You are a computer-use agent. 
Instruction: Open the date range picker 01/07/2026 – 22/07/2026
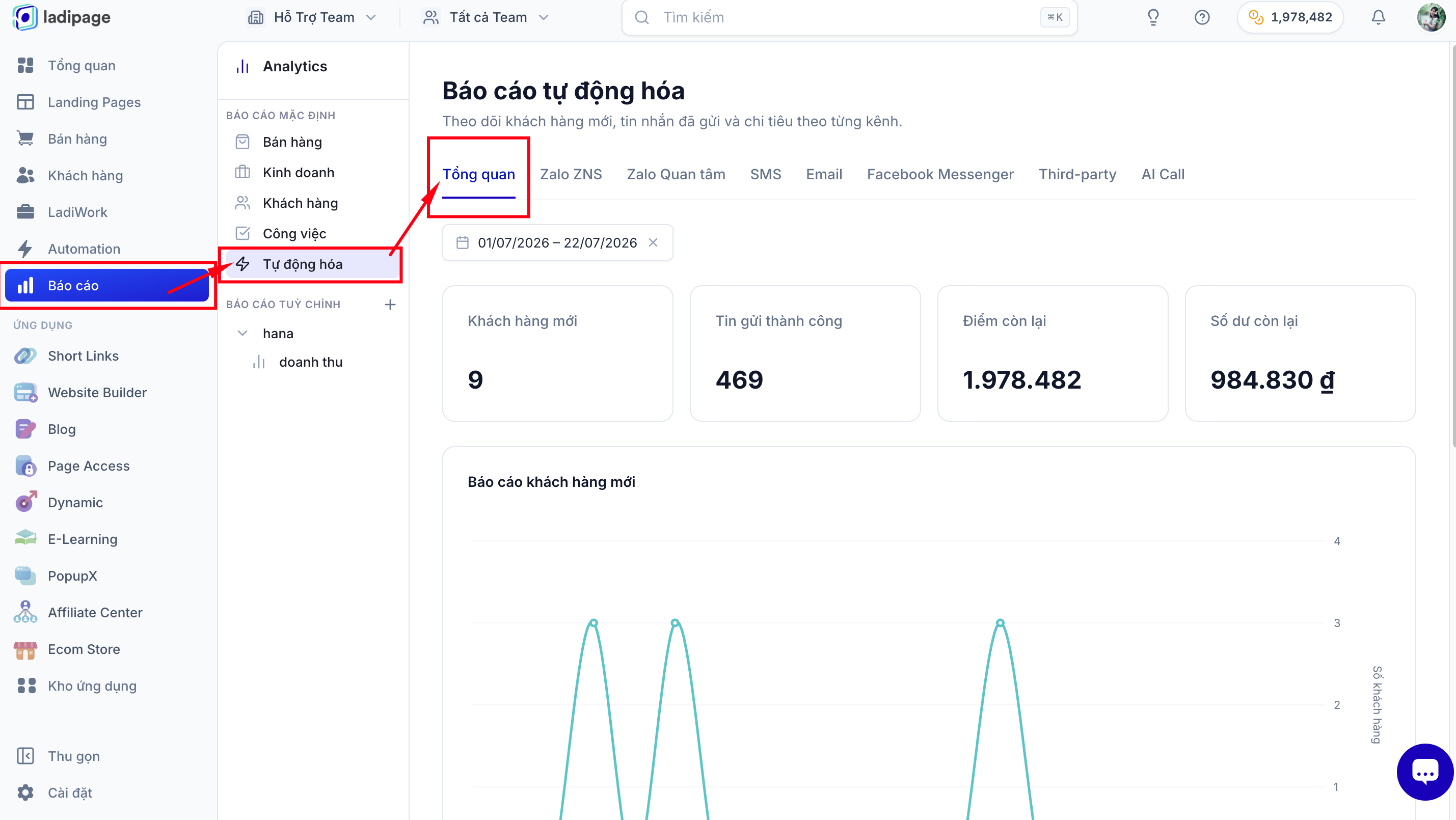coord(557,242)
